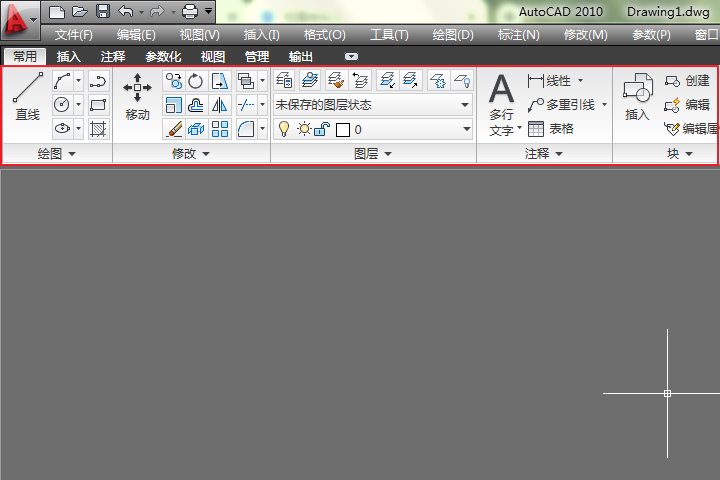Image resolution: width=720 pixels, height=480 pixels.
Task: Click layer 0 white color swatch
Action: [343, 130]
